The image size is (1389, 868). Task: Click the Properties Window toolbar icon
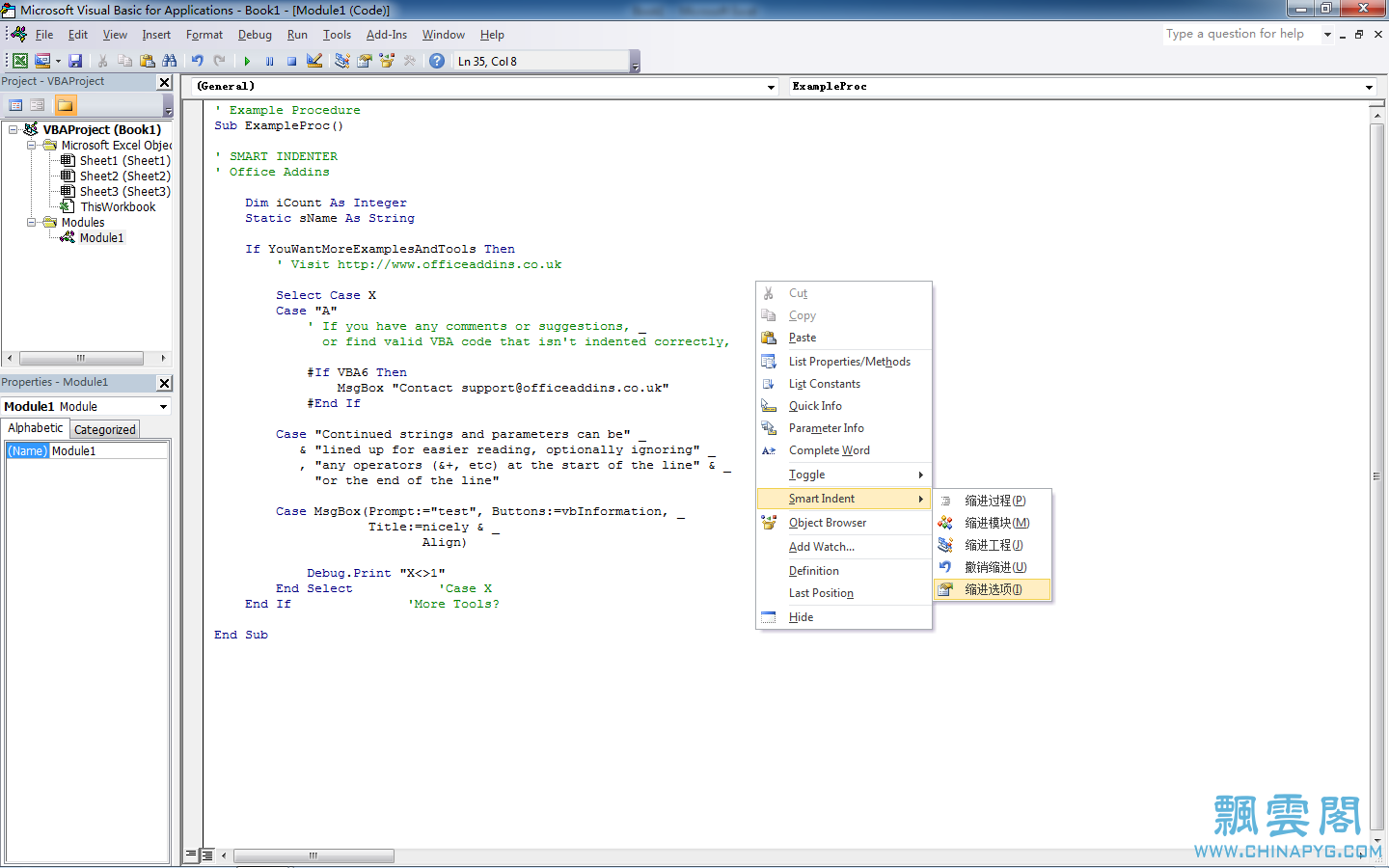click(365, 61)
